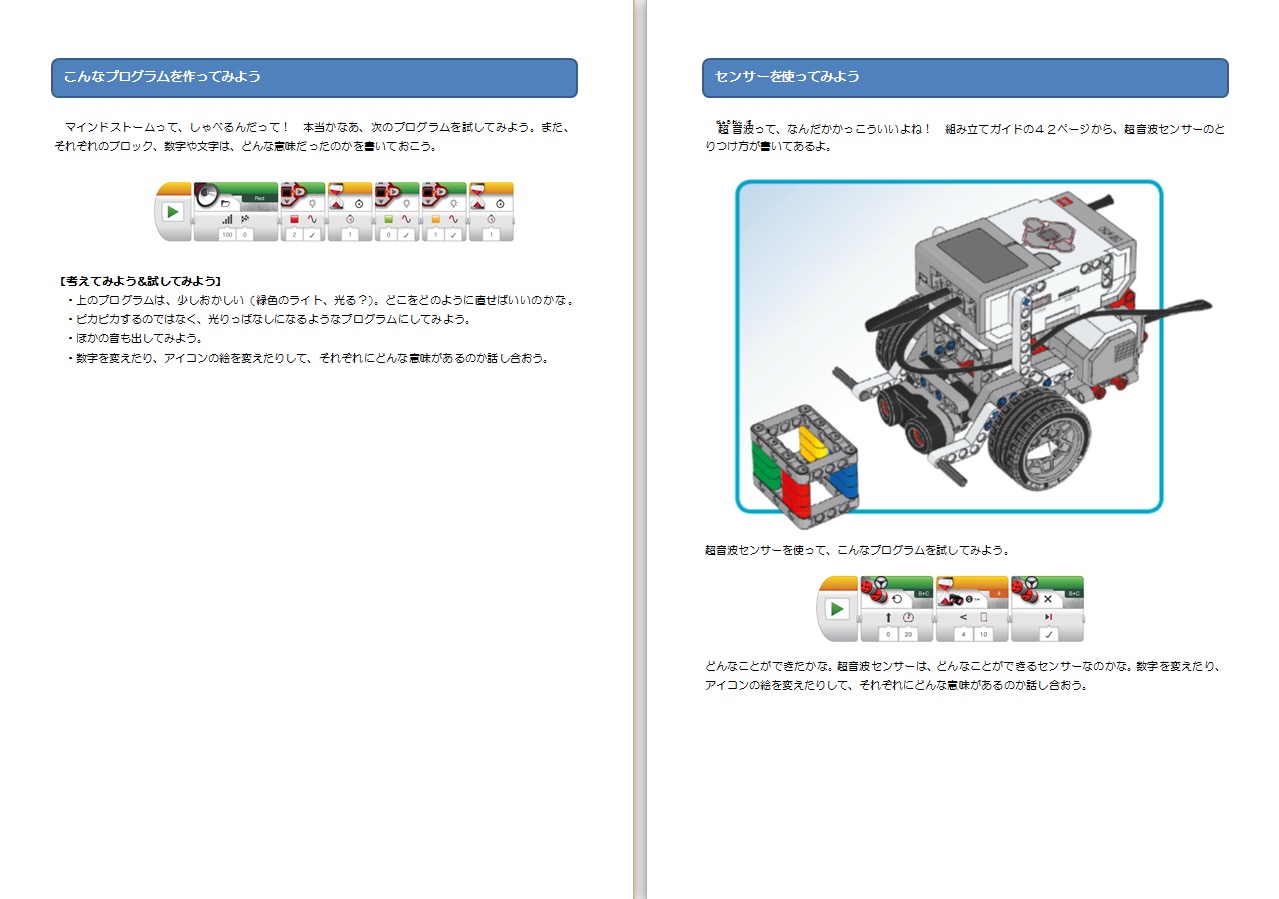
Task: Toggle the pulse checkmark on the orange light block
Action: click(453, 234)
